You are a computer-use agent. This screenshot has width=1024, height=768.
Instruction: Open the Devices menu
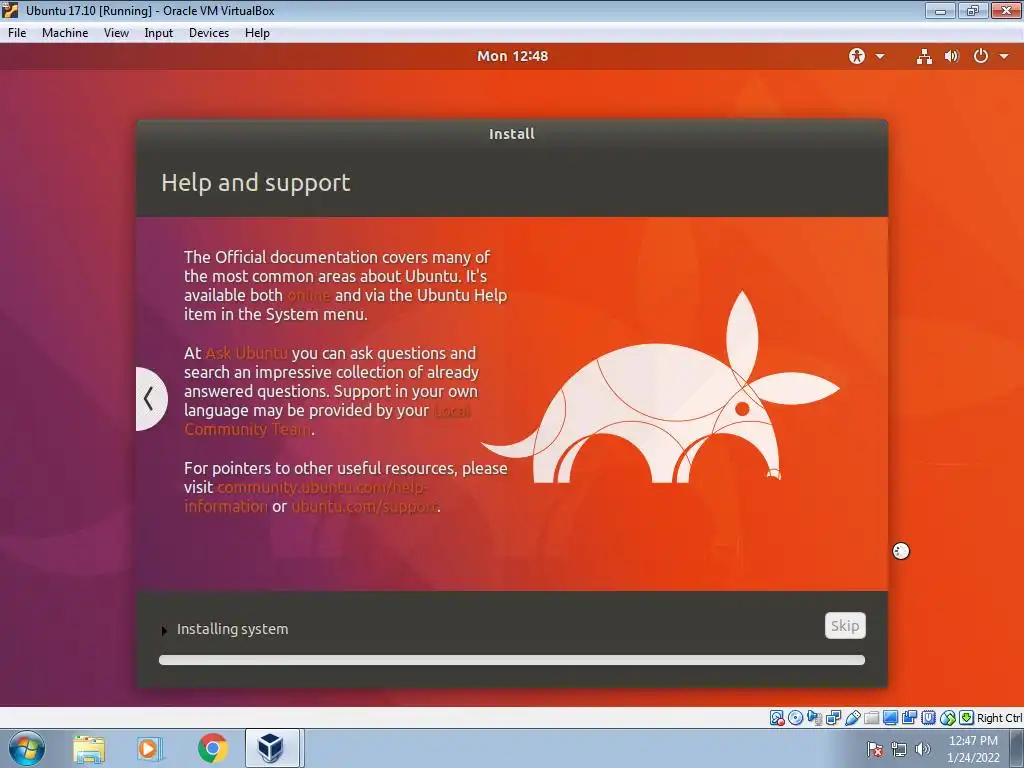(x=209, y=33)
